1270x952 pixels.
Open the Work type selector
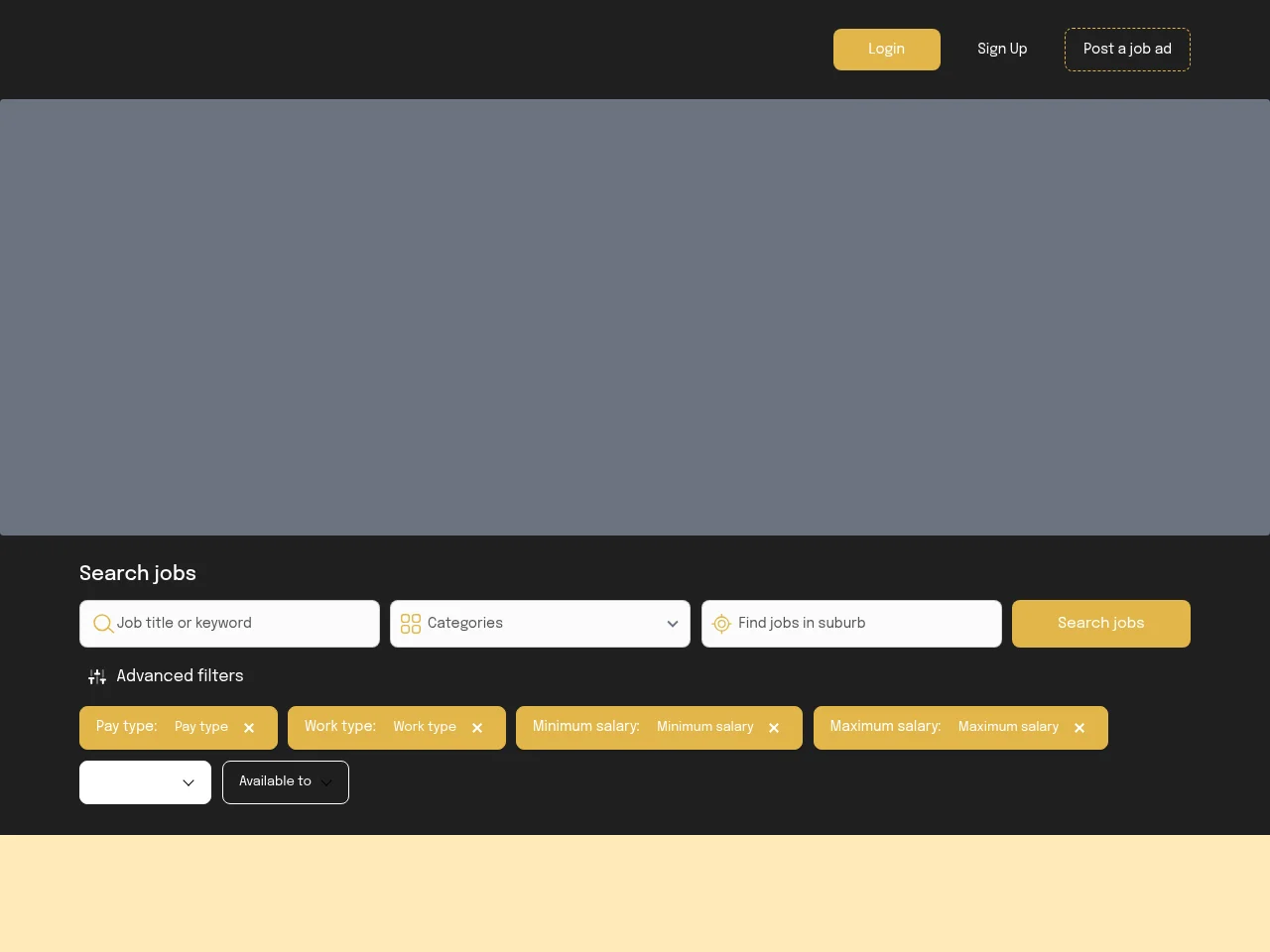click(425, 727)
